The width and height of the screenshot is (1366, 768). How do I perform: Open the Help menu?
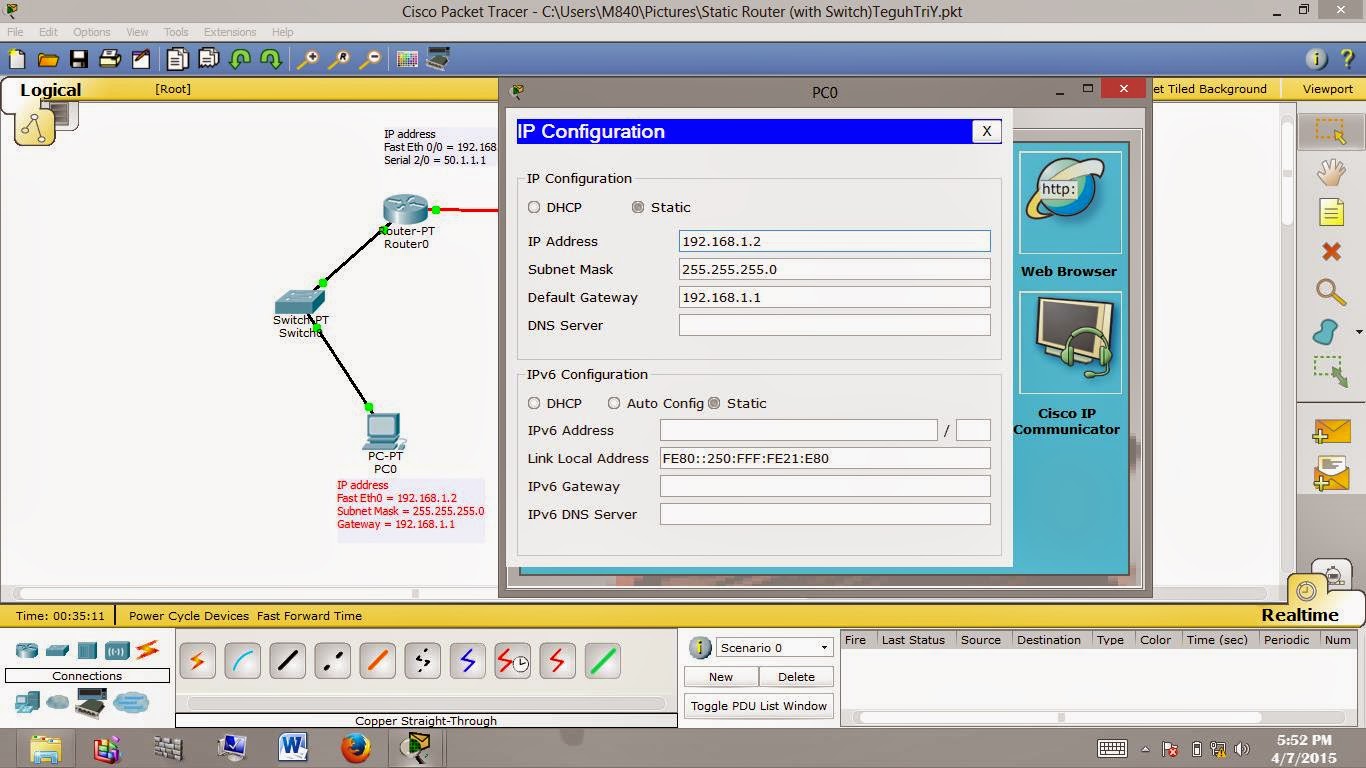click(x=283, y=32)
